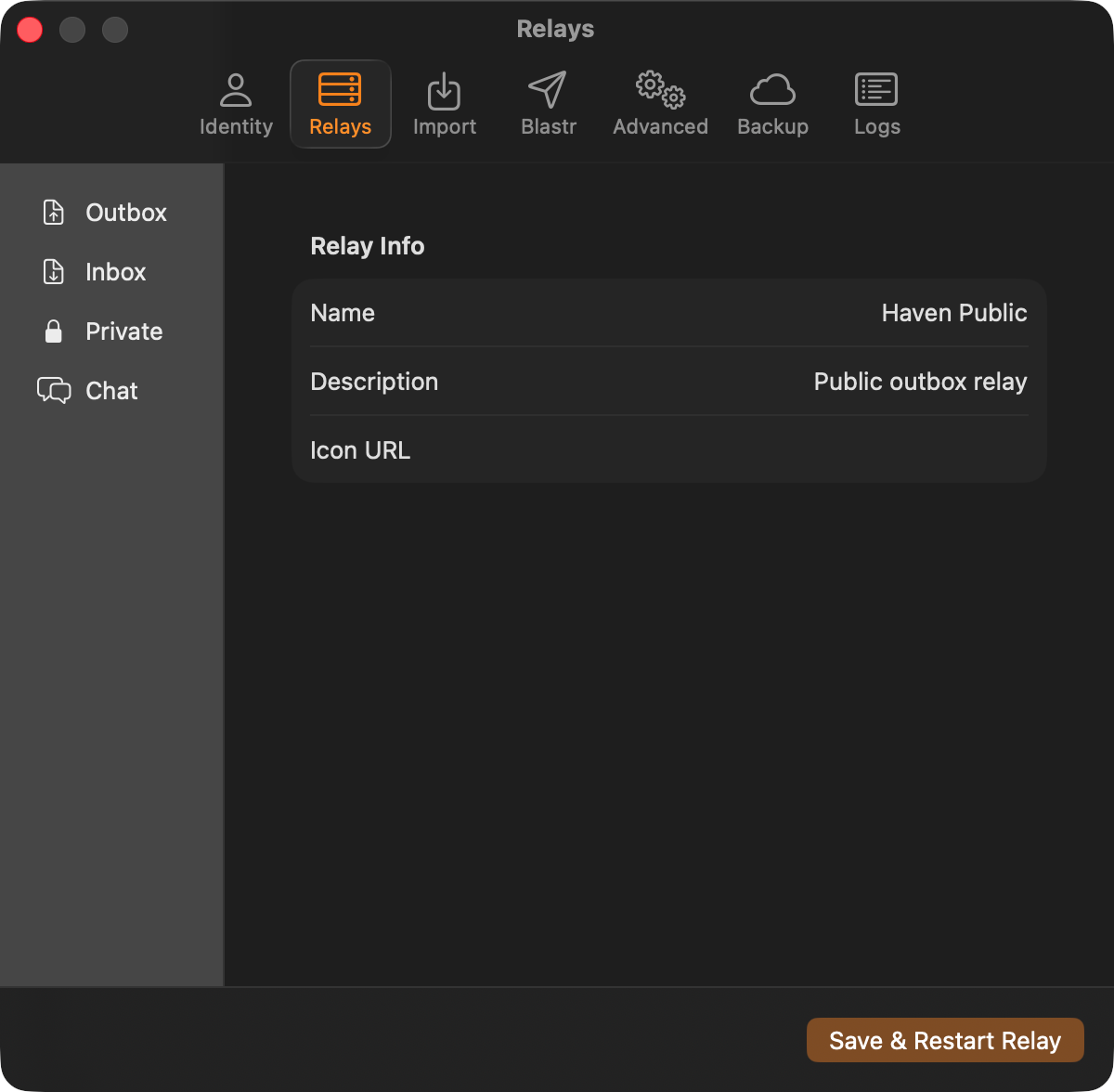1114x1092 pixels.
Task: Click the Private padlock icon in sidebar
Action: tap(54, 331)
